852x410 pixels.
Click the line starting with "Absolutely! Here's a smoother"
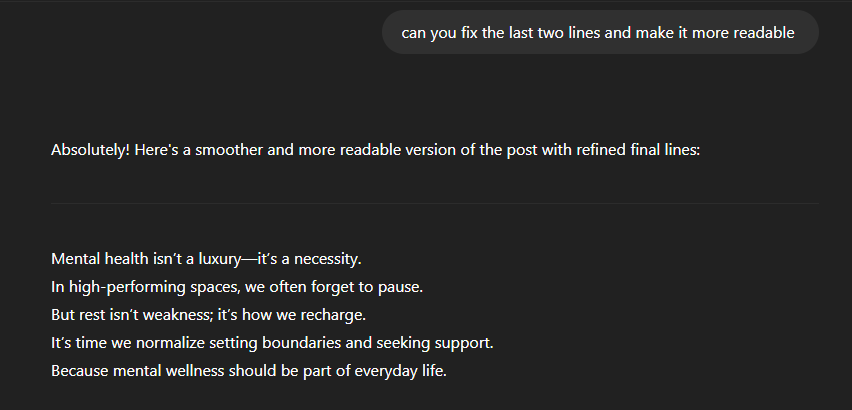375,150
